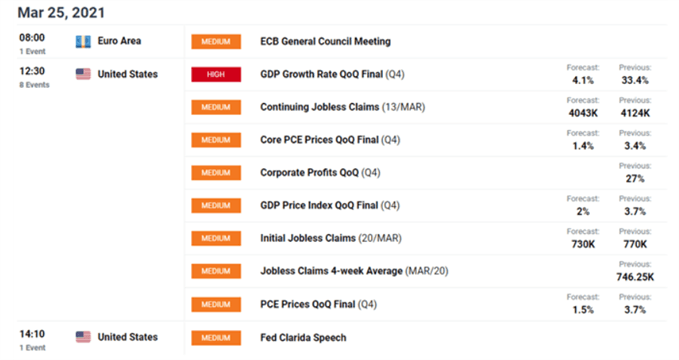
Task: Click the 33.4% previous GDP value
Action: 635,80
